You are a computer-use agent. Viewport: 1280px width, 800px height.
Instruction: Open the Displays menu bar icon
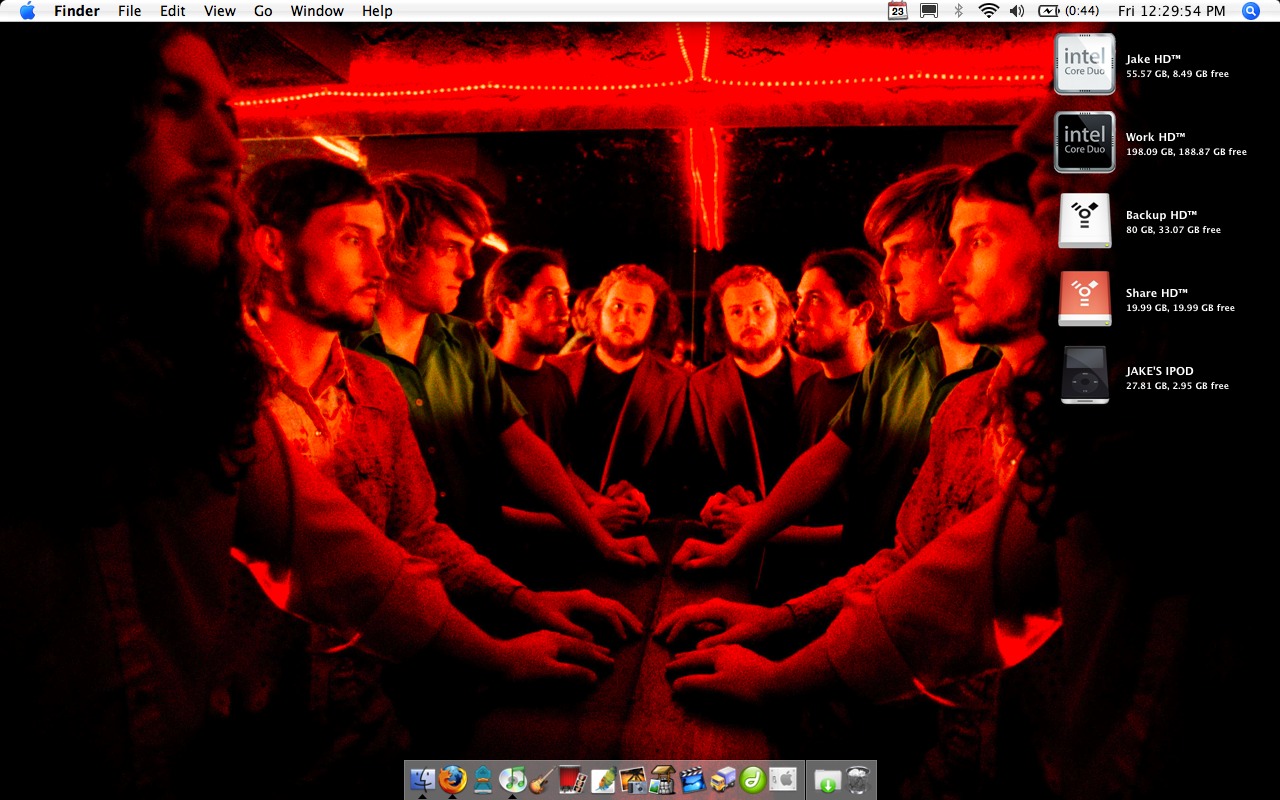[x=929, y=11]
